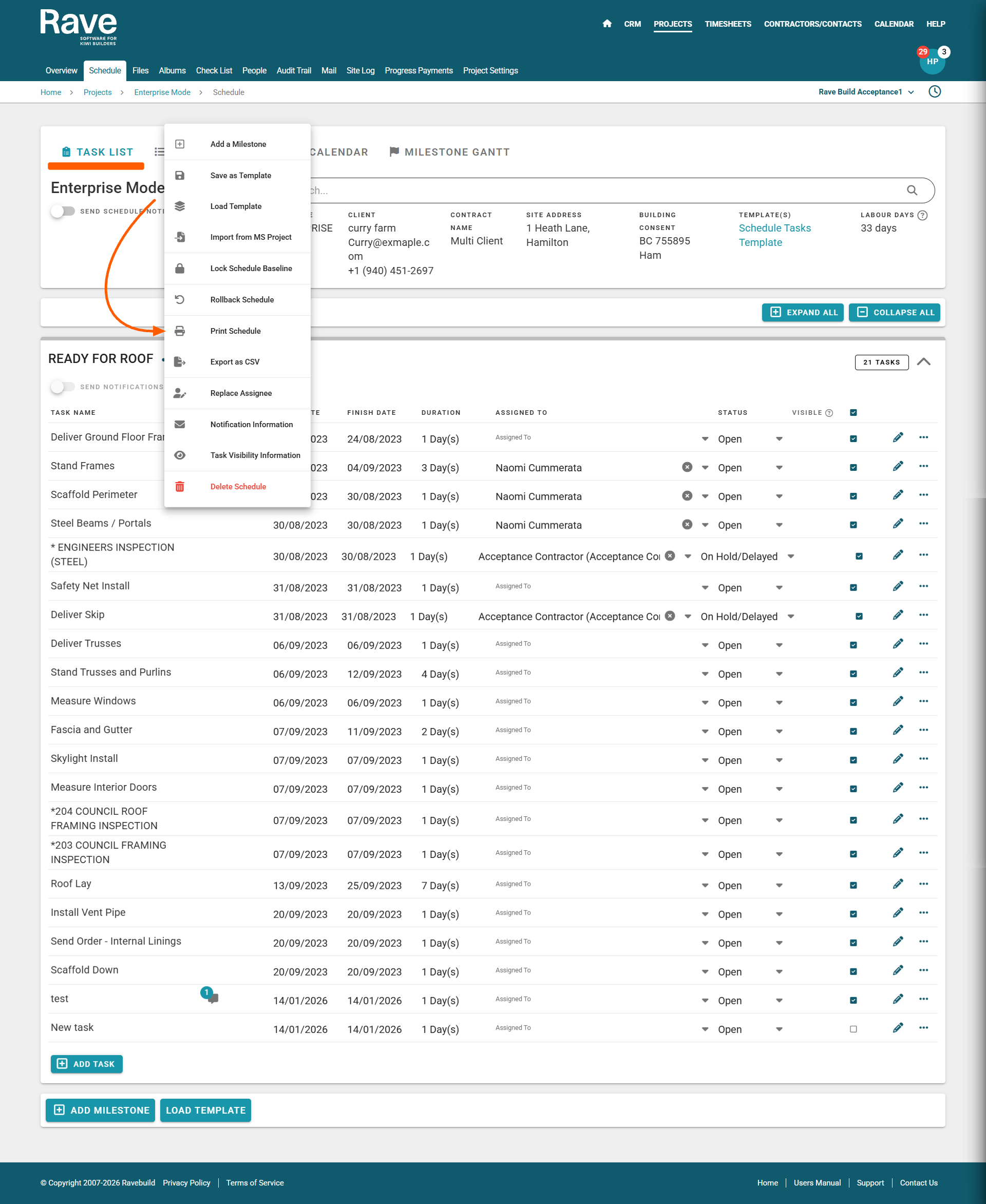Open comment bubble on test task
Image resolution: width=986 pixels, height=1204 pixels.
coord(213,998)
